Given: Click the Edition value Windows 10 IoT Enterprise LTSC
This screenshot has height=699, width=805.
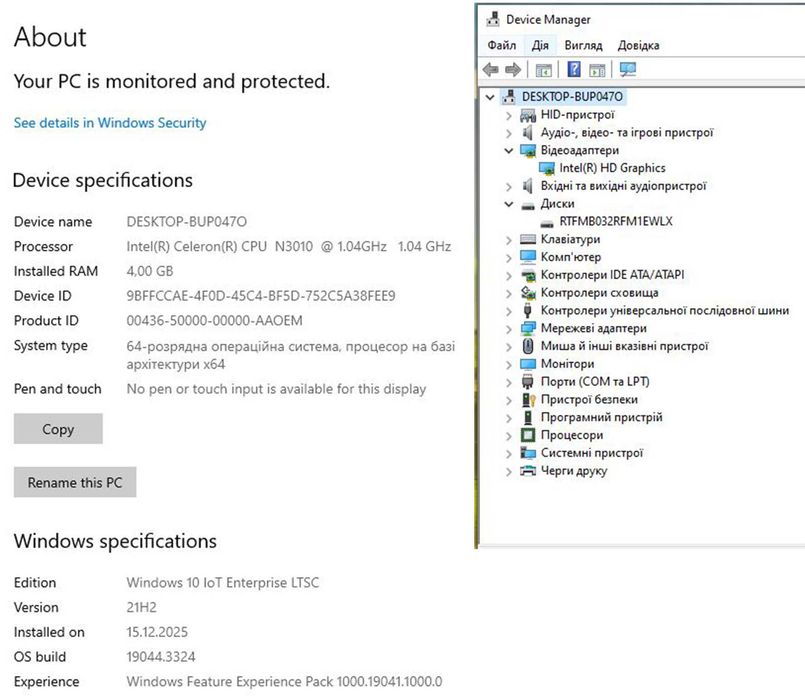Looking at the screenshot, I should click(223, 582).
